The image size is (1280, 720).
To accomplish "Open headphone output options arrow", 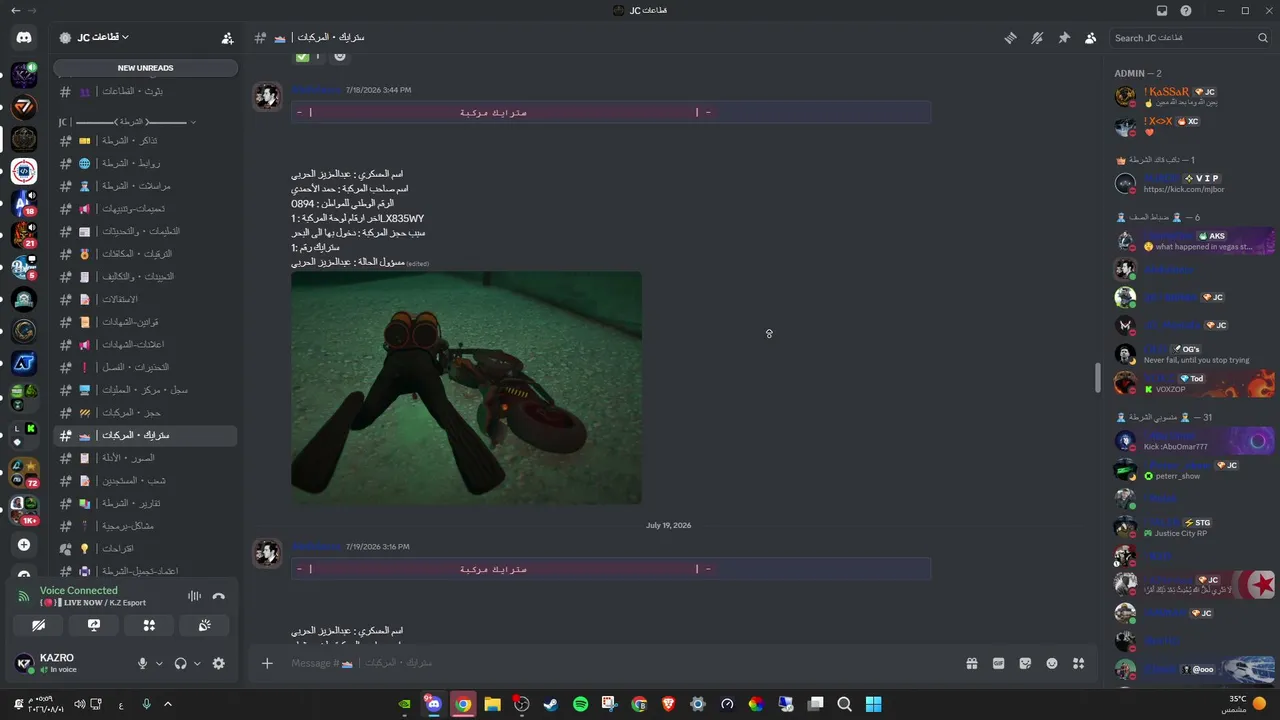I will 197,663.
